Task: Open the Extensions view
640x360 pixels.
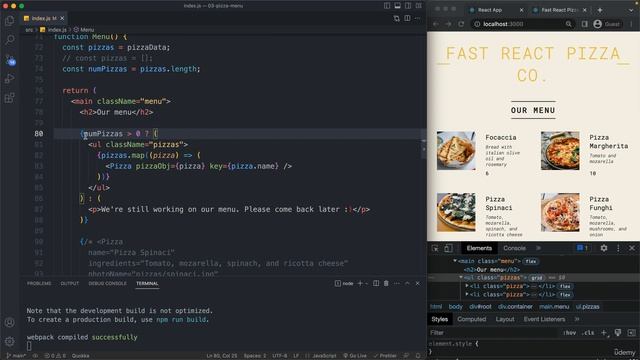Action: (x=9, y=98)
